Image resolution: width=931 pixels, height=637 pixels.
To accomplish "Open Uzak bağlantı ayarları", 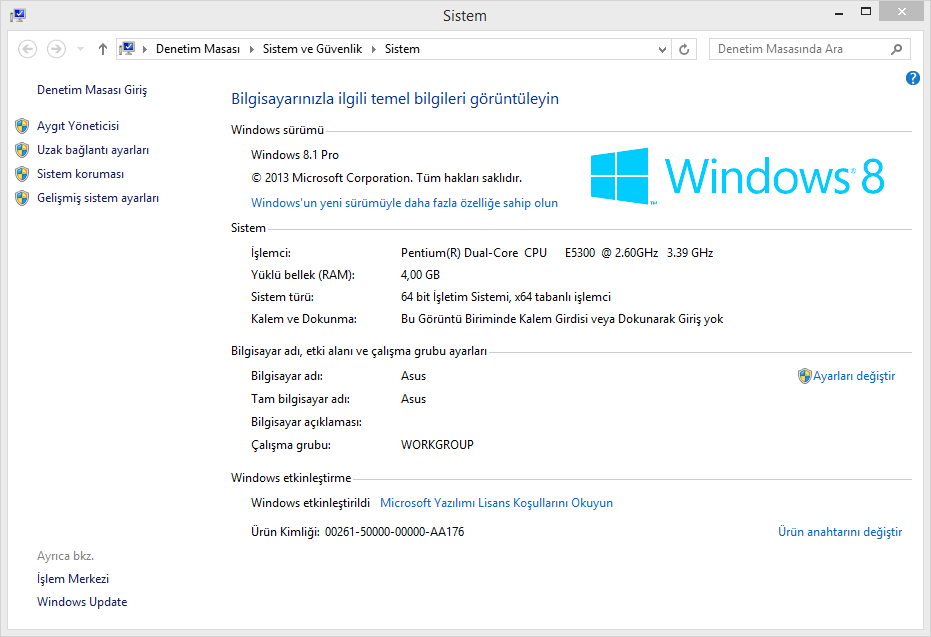I will 93,150.
